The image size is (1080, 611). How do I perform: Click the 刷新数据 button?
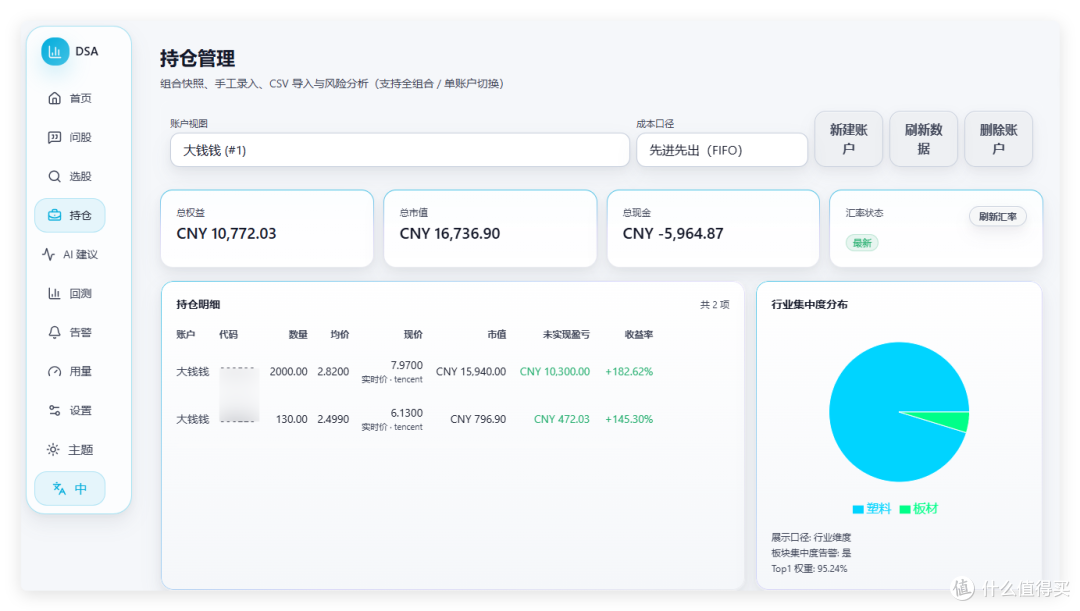[x=924, y=138]
